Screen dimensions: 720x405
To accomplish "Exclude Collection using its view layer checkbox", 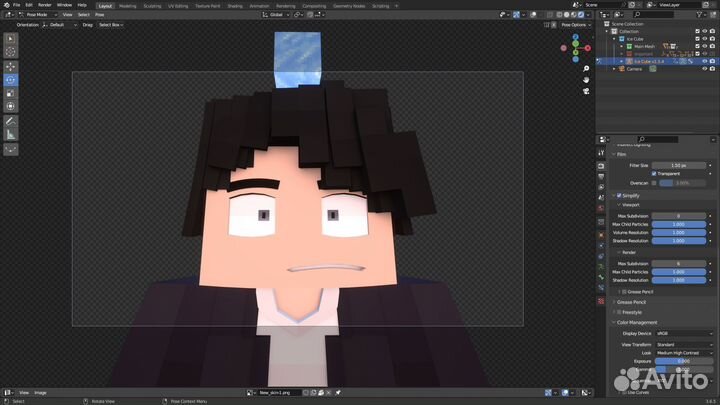I will (x=698, y=31).
